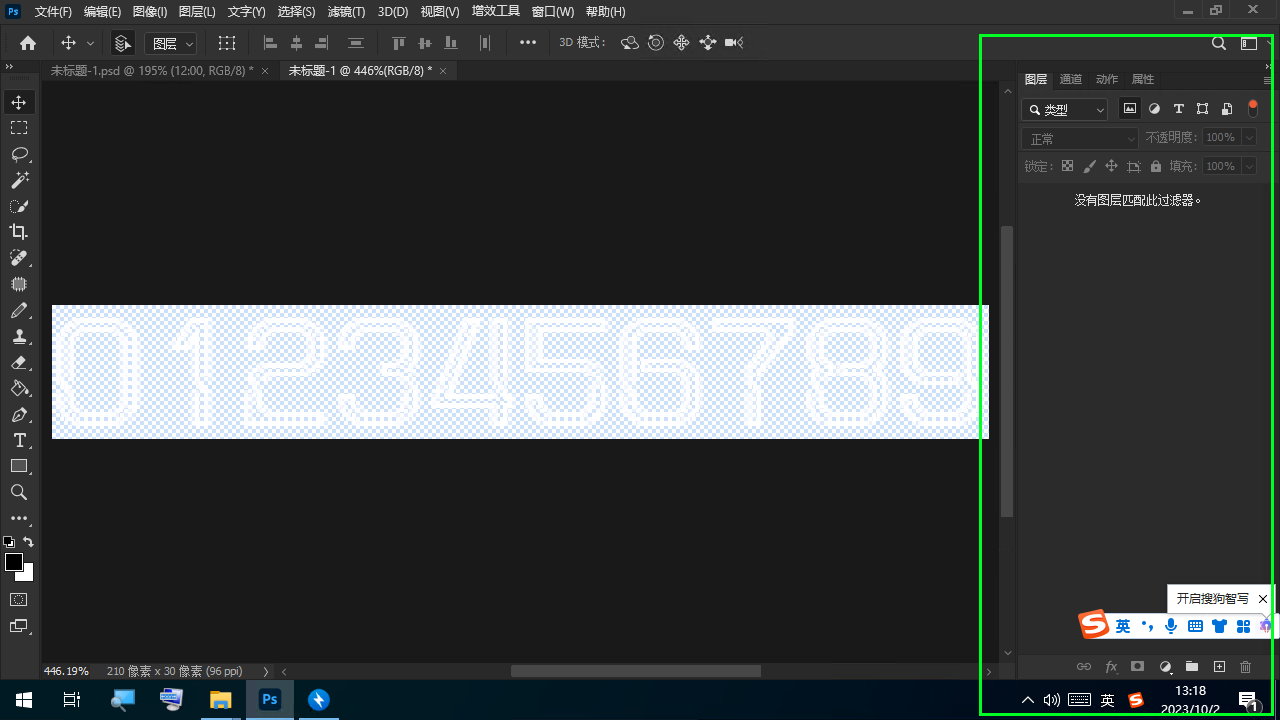Activate the Zoom tool
The image size is (1280, 720).
click(x=19, y=493)
